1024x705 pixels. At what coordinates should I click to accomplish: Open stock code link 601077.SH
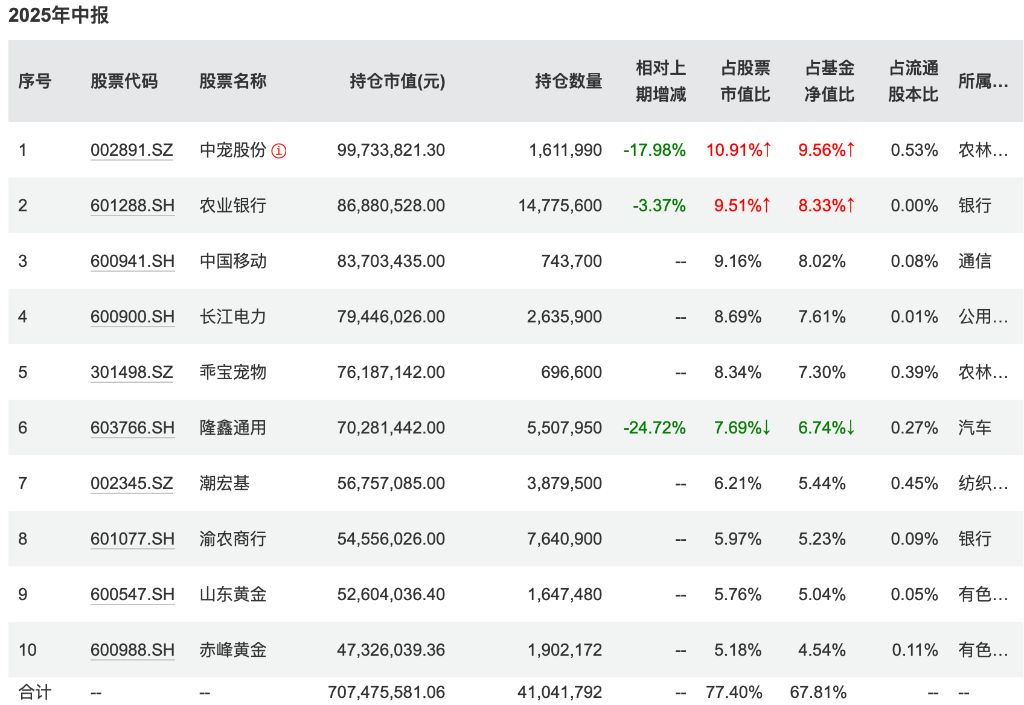pos(133,539)
